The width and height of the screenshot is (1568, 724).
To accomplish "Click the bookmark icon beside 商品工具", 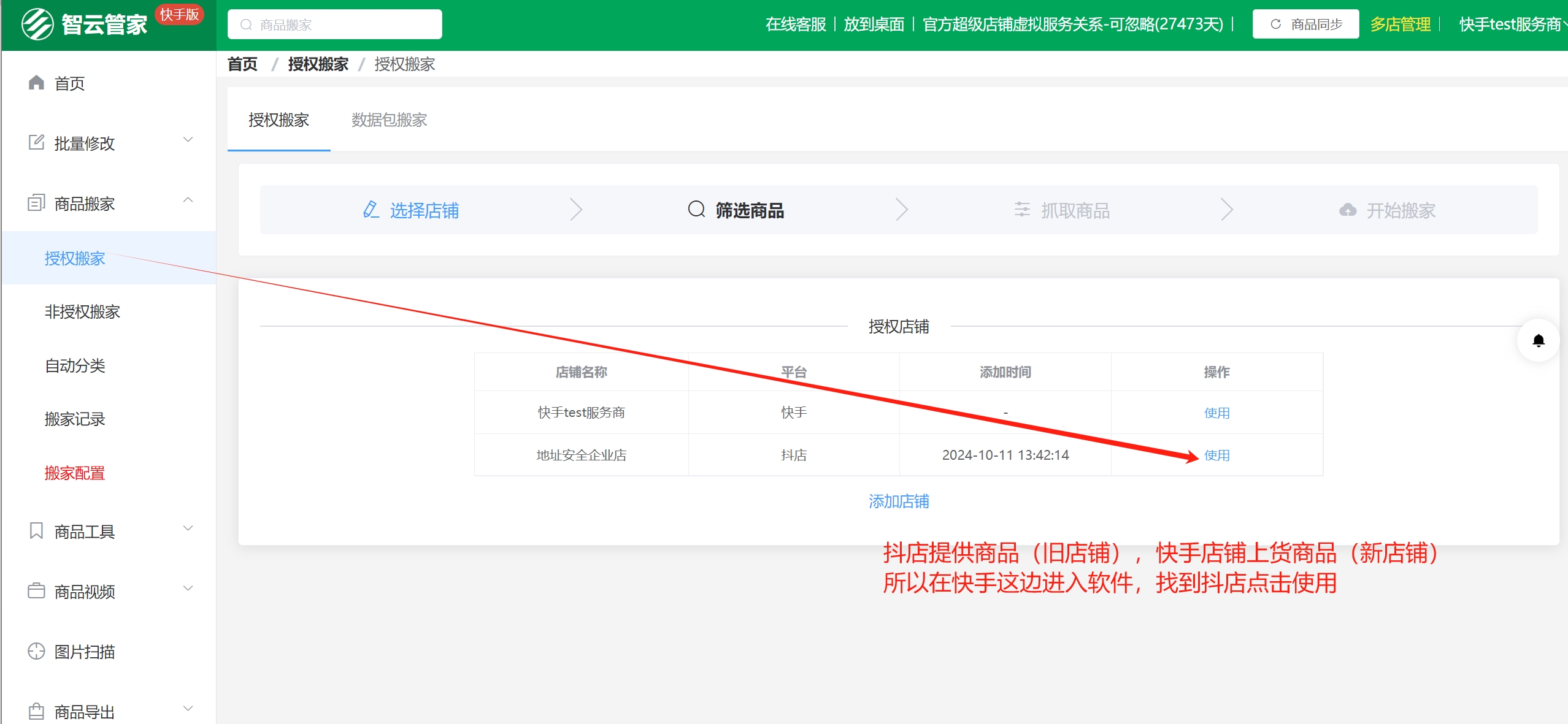I will coord(37,530).
